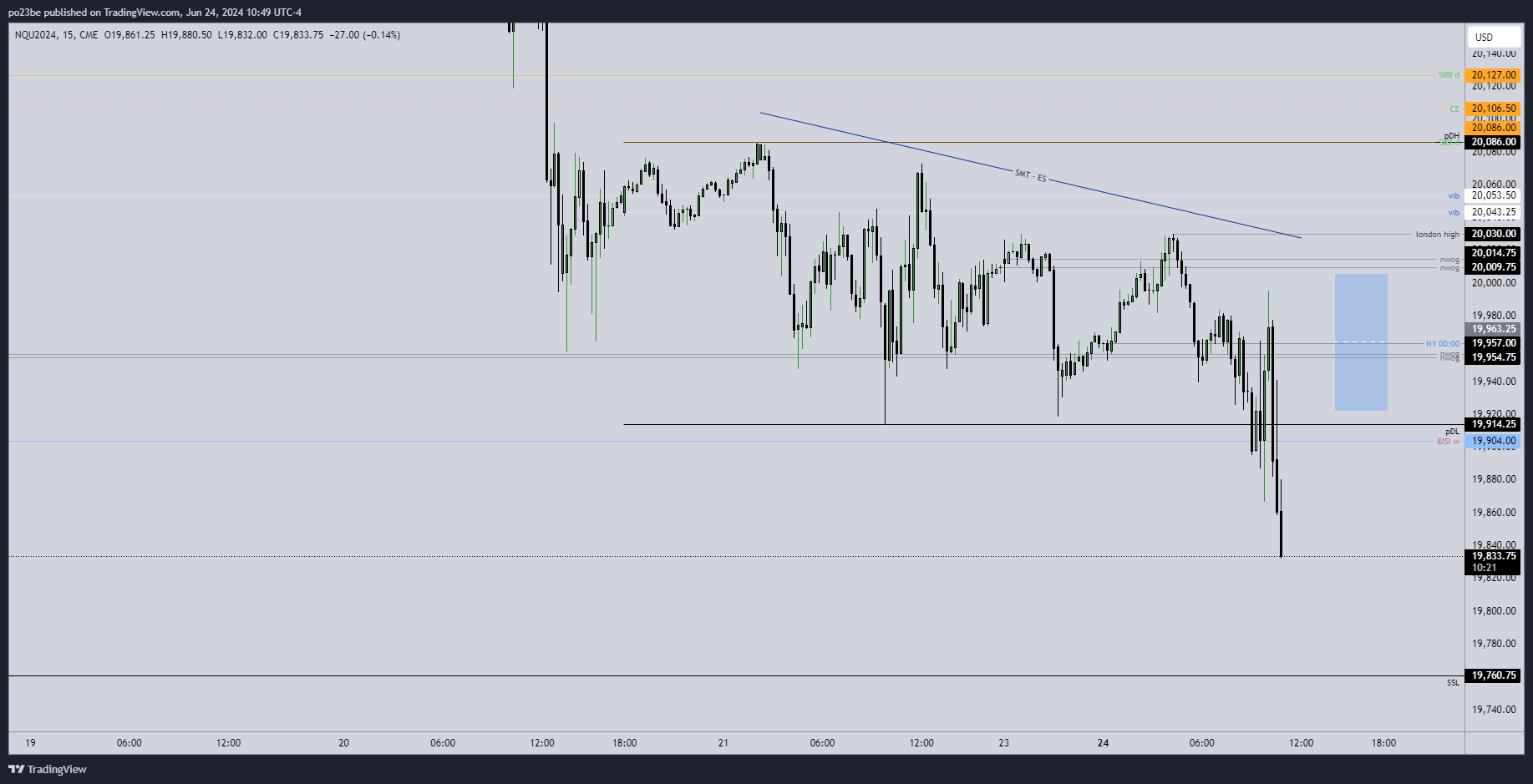Select the SMT - ES trendline label

point(1030,176)
